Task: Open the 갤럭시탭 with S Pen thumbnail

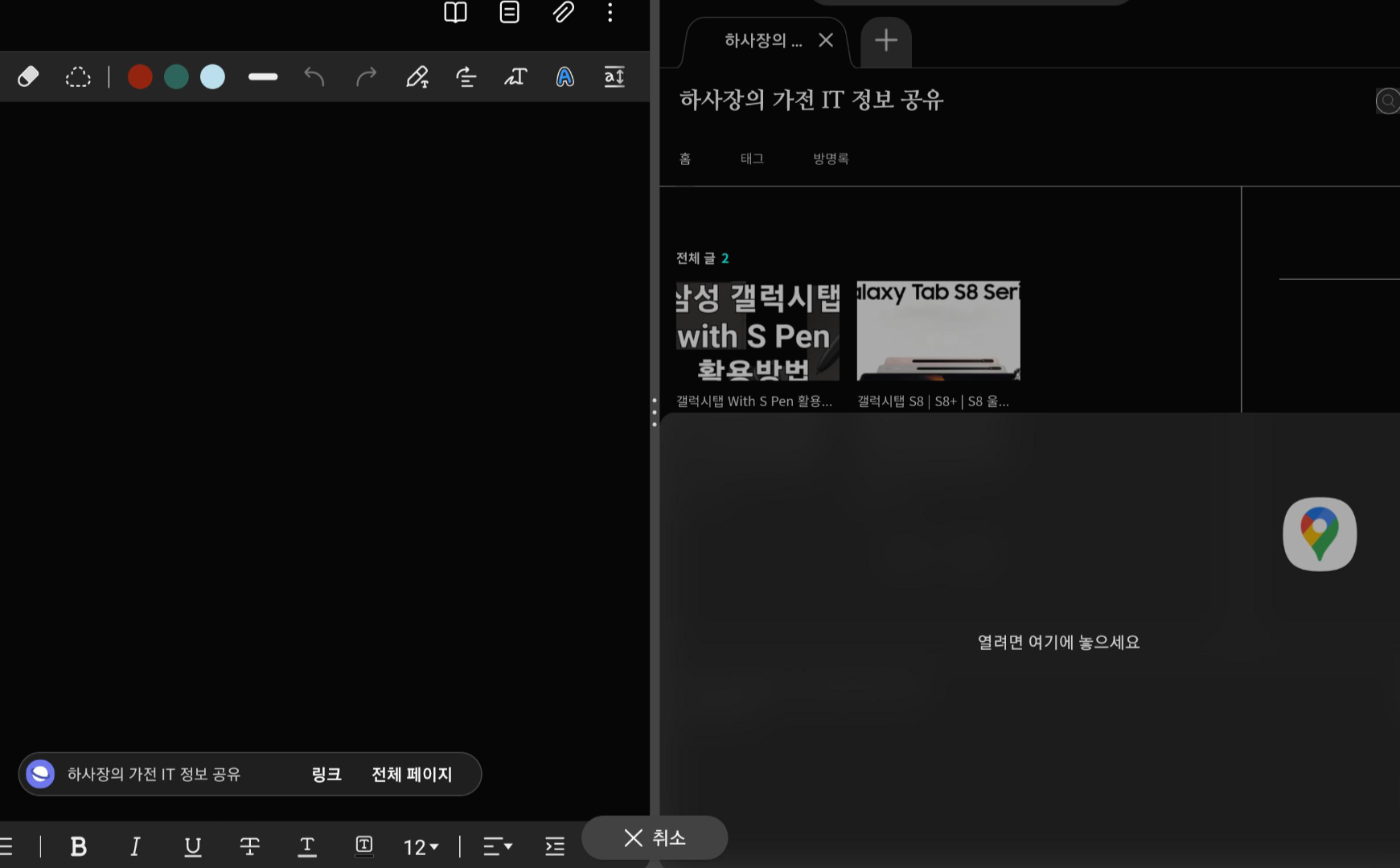Action: pyautogui.click(x=757, y=331)
